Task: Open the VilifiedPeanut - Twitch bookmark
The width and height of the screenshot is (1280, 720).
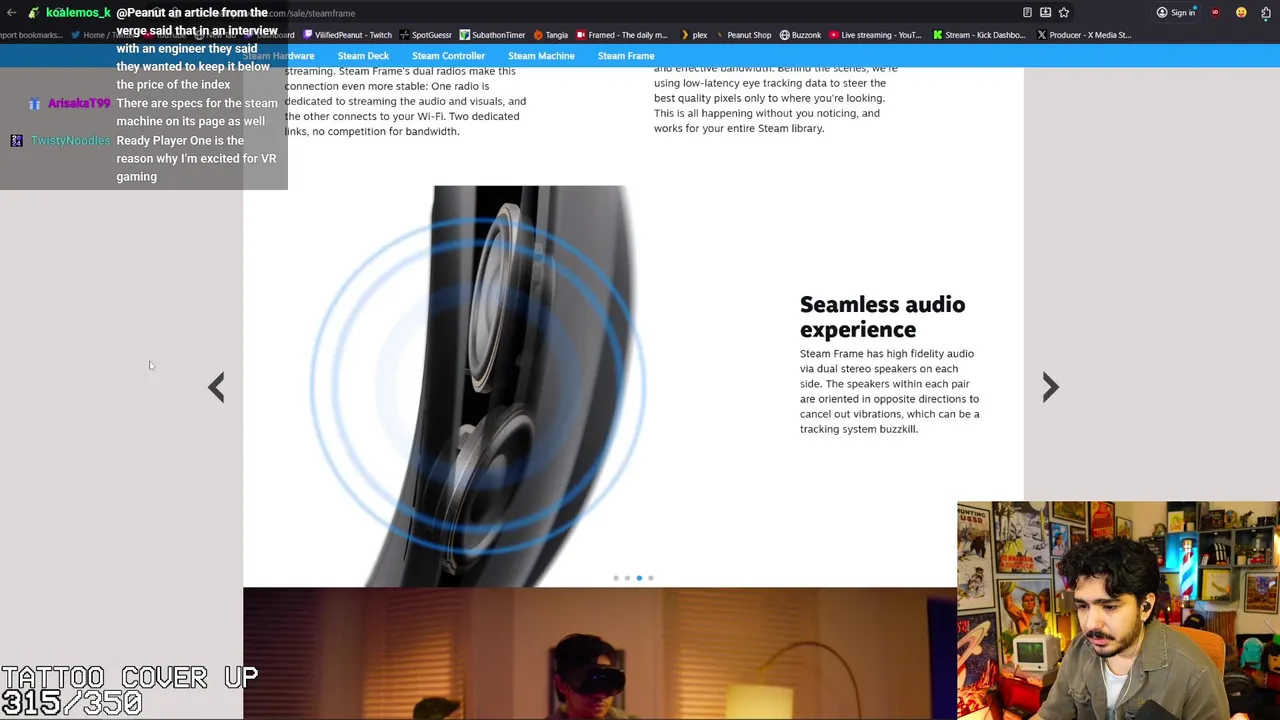Action: click(x=346, y=35)
